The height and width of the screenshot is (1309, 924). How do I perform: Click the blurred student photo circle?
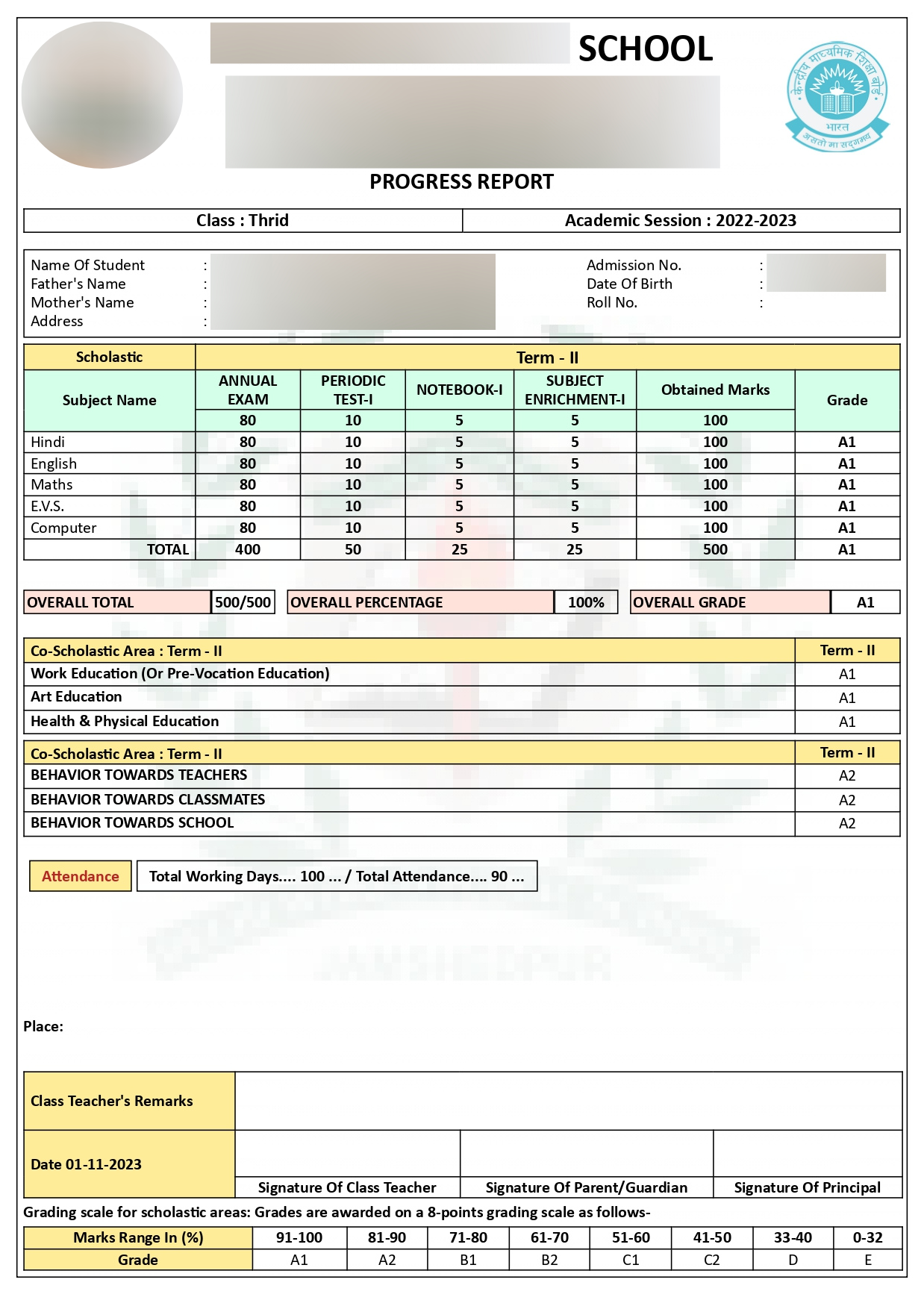coord(102,95)
